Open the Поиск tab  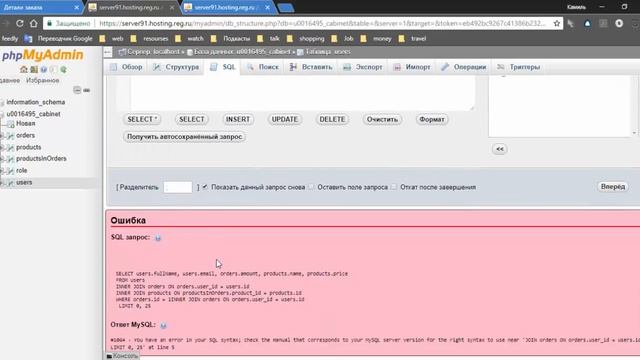(x=262, y=67)
